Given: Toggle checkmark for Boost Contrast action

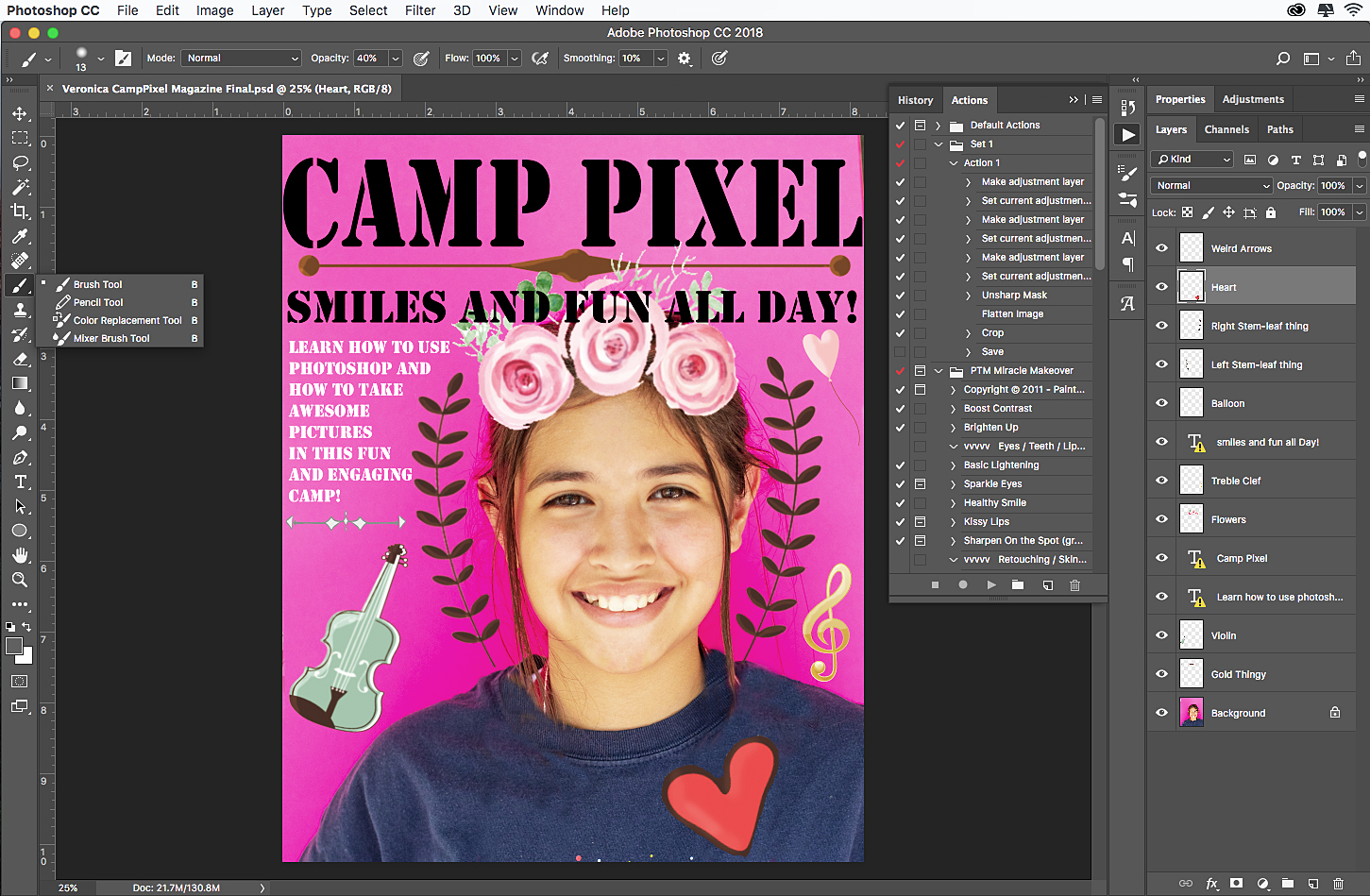Looking at the screenshot, I should (901, 409).
